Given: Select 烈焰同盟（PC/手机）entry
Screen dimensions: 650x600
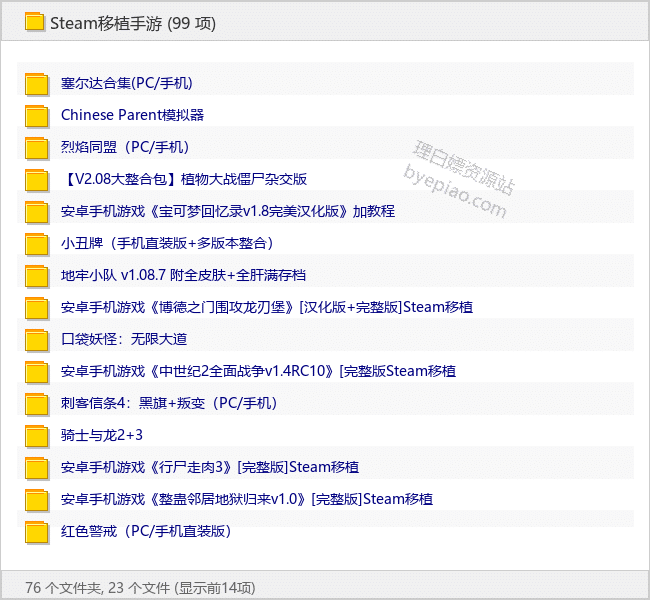Looking at the screenshot, I should [x=125, y=147].
